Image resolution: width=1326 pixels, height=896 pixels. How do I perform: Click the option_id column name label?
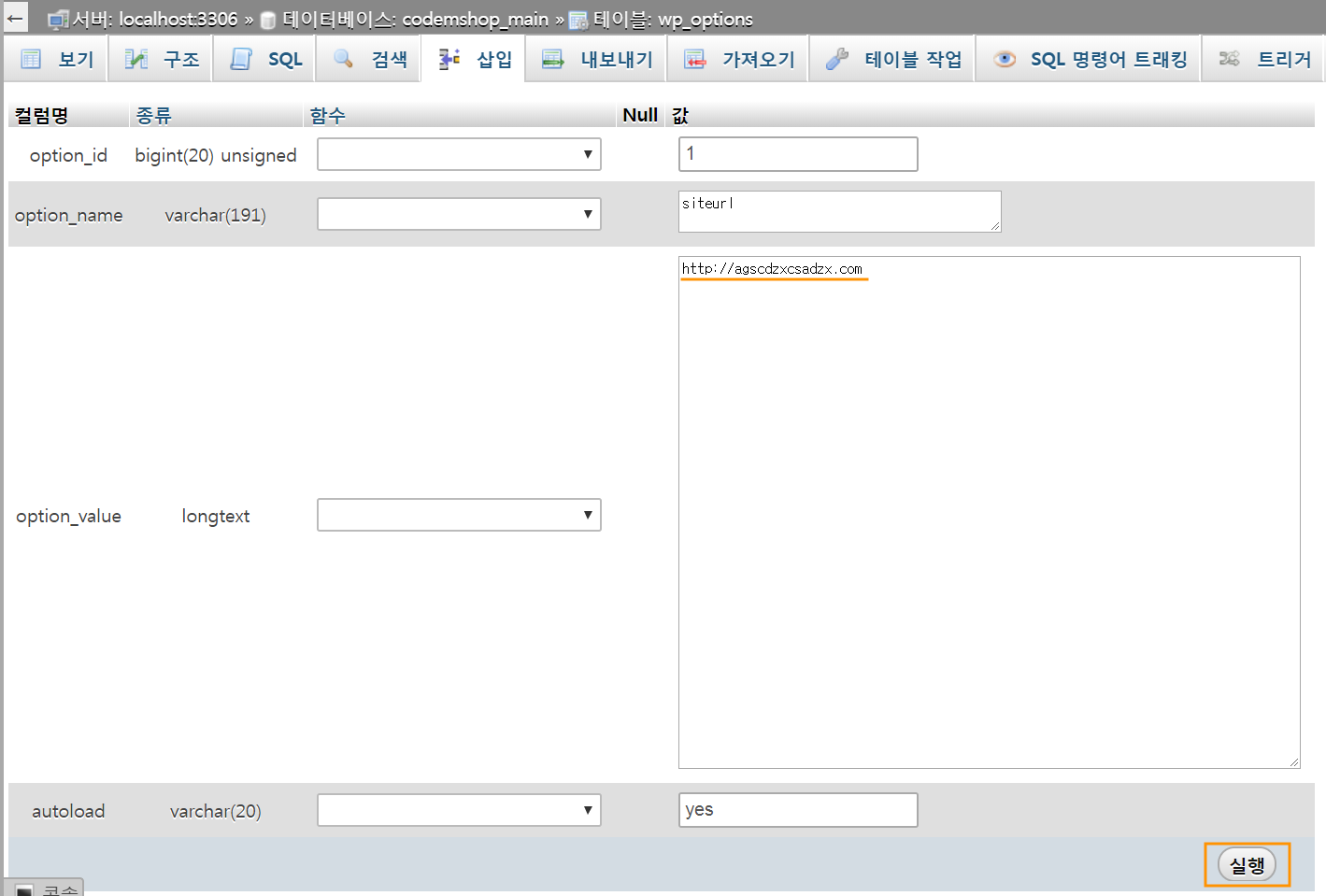(68, 155)
